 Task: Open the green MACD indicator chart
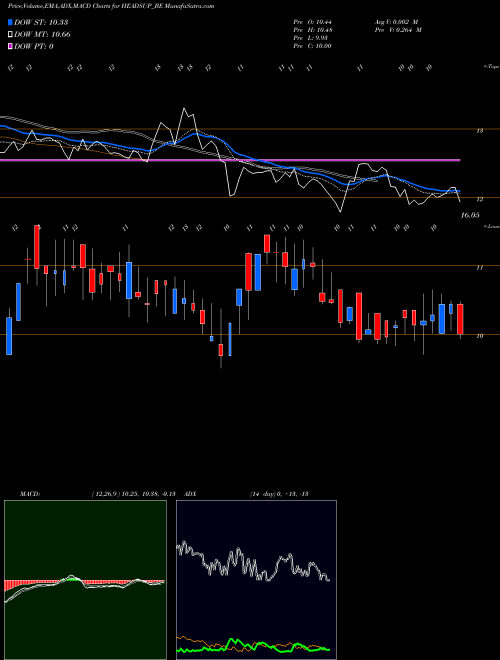tap(85, 580)
